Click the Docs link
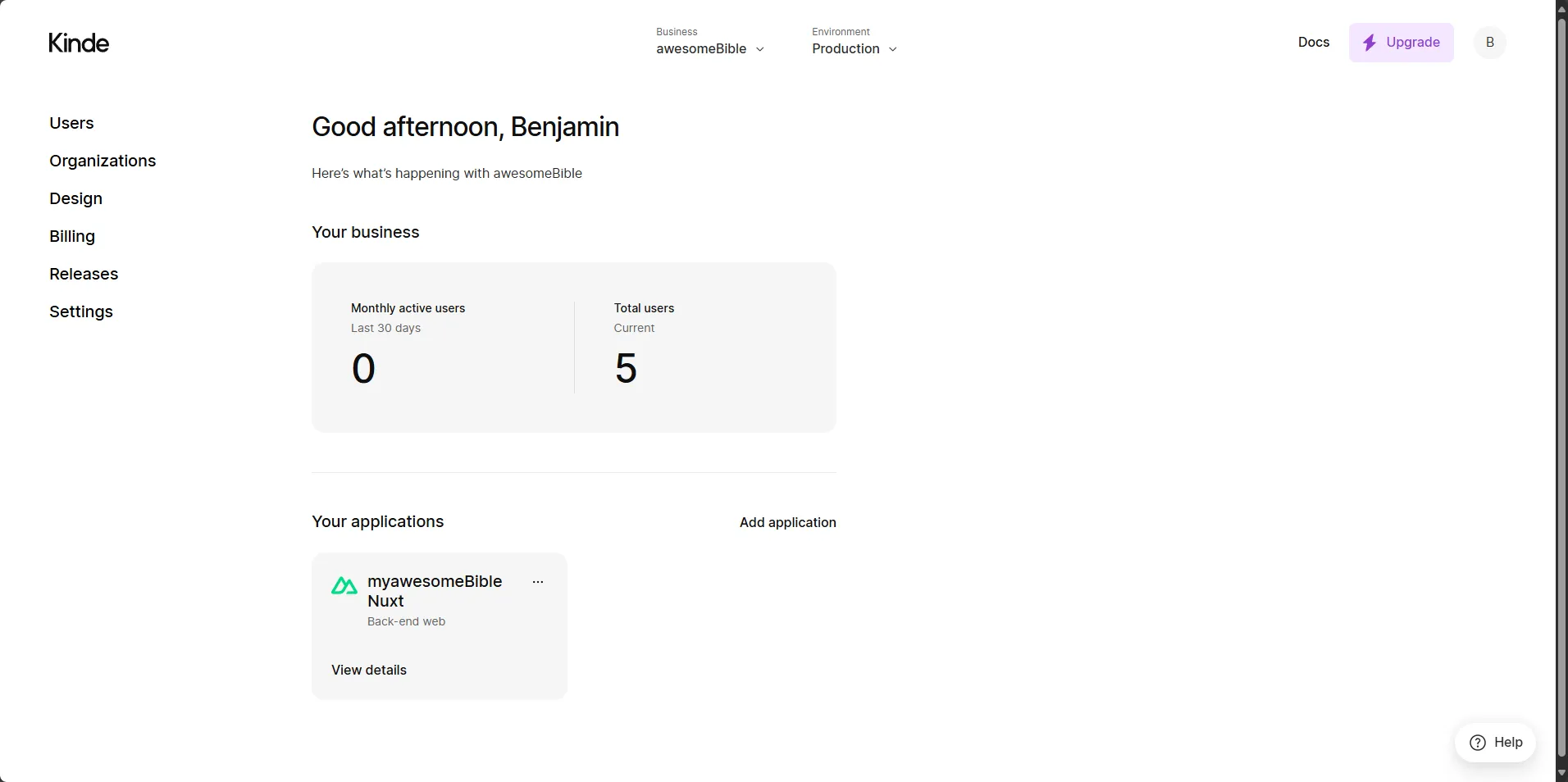The image size is (1568, 782). 1313,43
